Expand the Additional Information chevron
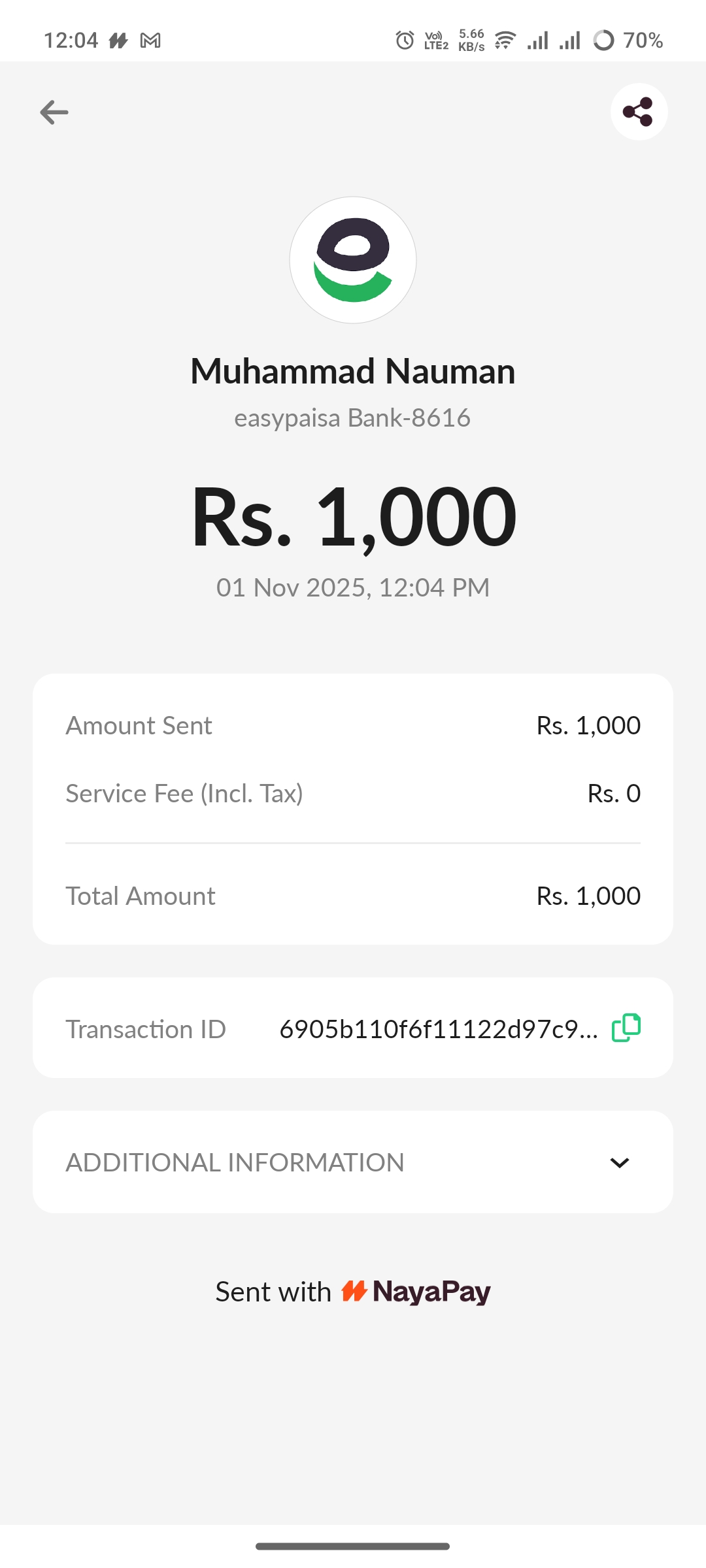 [619, 1163]
